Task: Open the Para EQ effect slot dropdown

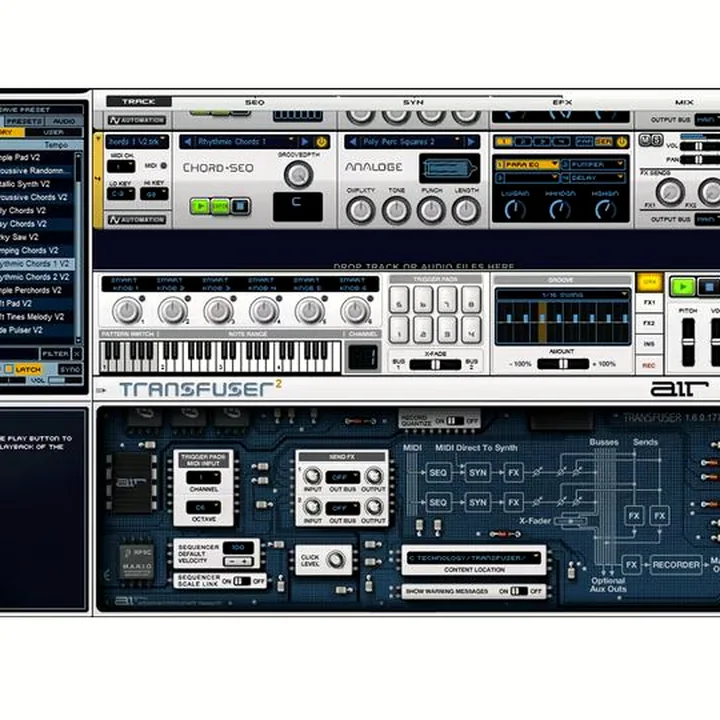Action: click(x=527, y=164)
